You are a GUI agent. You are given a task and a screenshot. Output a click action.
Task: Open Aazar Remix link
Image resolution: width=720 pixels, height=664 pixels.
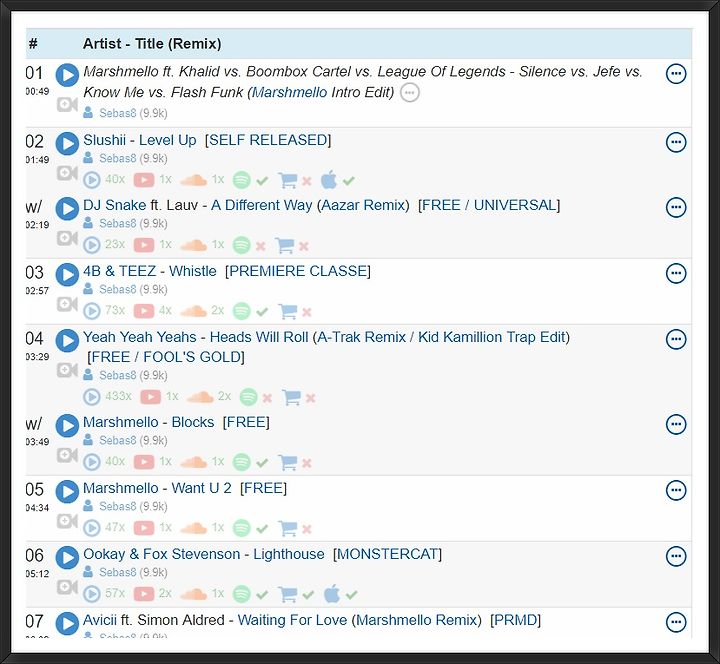click(363, 205)
